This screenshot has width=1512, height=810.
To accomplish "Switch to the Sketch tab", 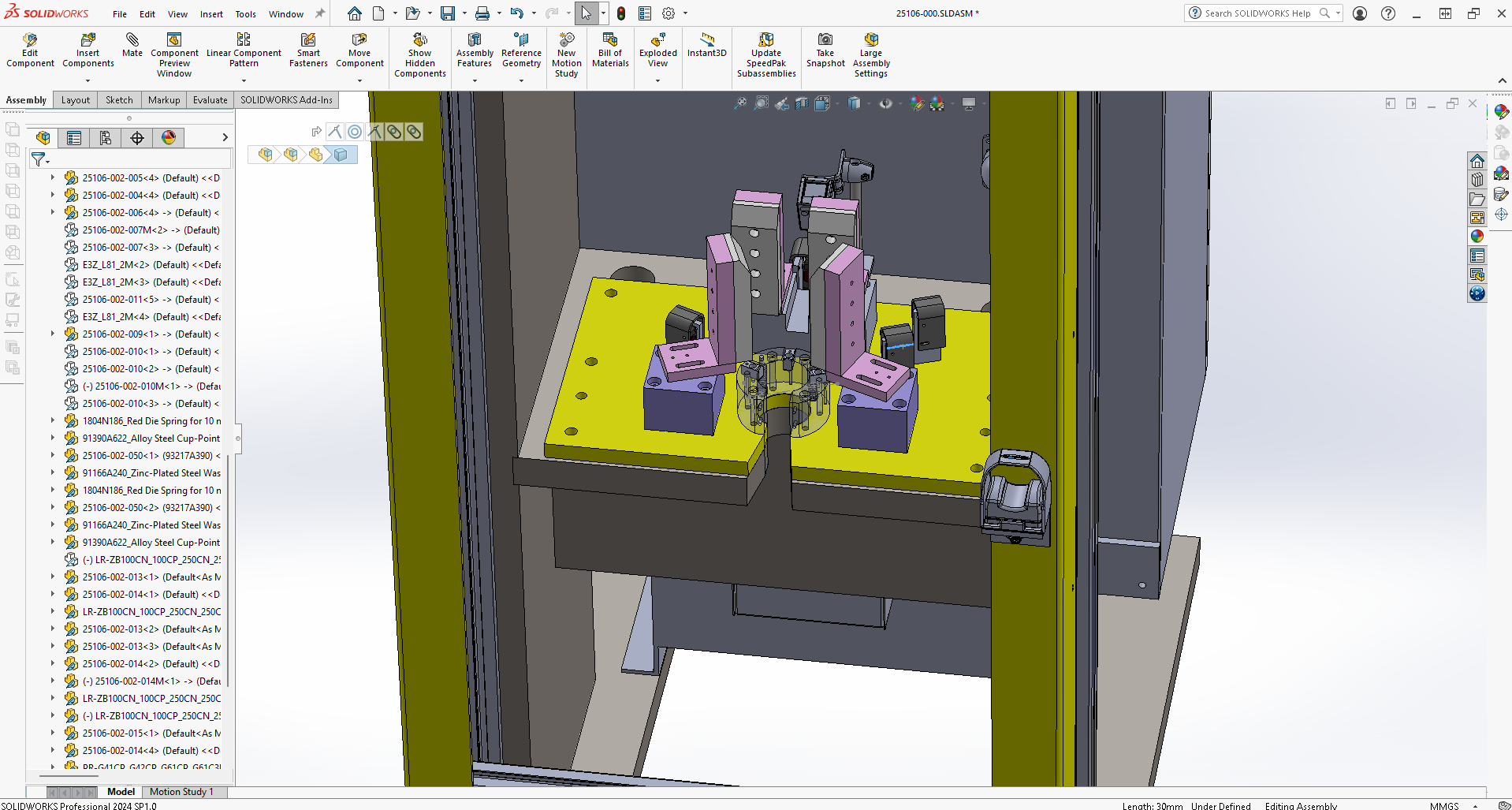I will 119,100.
